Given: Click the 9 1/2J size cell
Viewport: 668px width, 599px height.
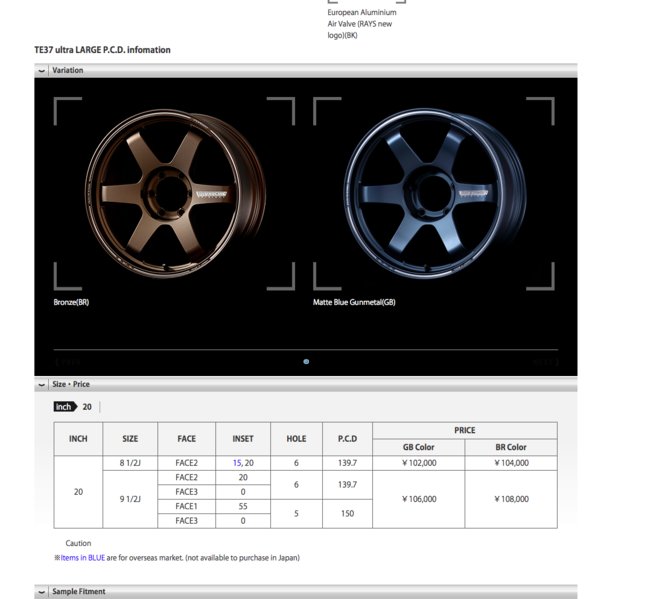Looking at the screenshot, I should 130,499.
